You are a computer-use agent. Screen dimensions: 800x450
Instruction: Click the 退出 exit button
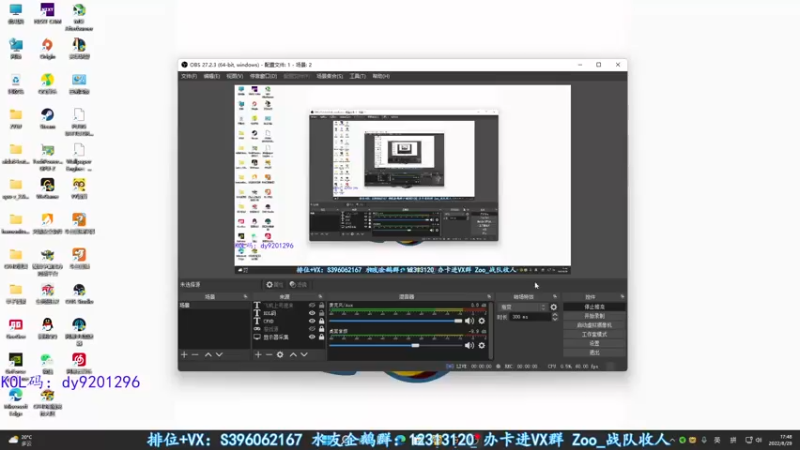click(x=594, y=353)
